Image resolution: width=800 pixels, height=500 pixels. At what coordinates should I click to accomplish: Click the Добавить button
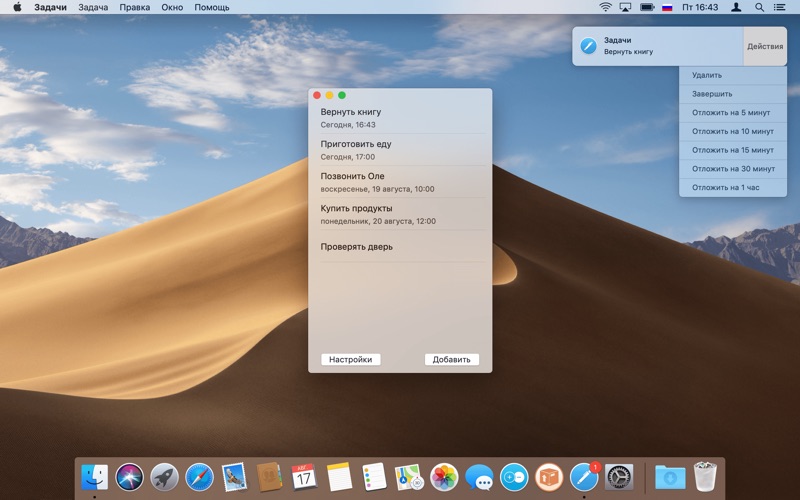tap(452, 359)
